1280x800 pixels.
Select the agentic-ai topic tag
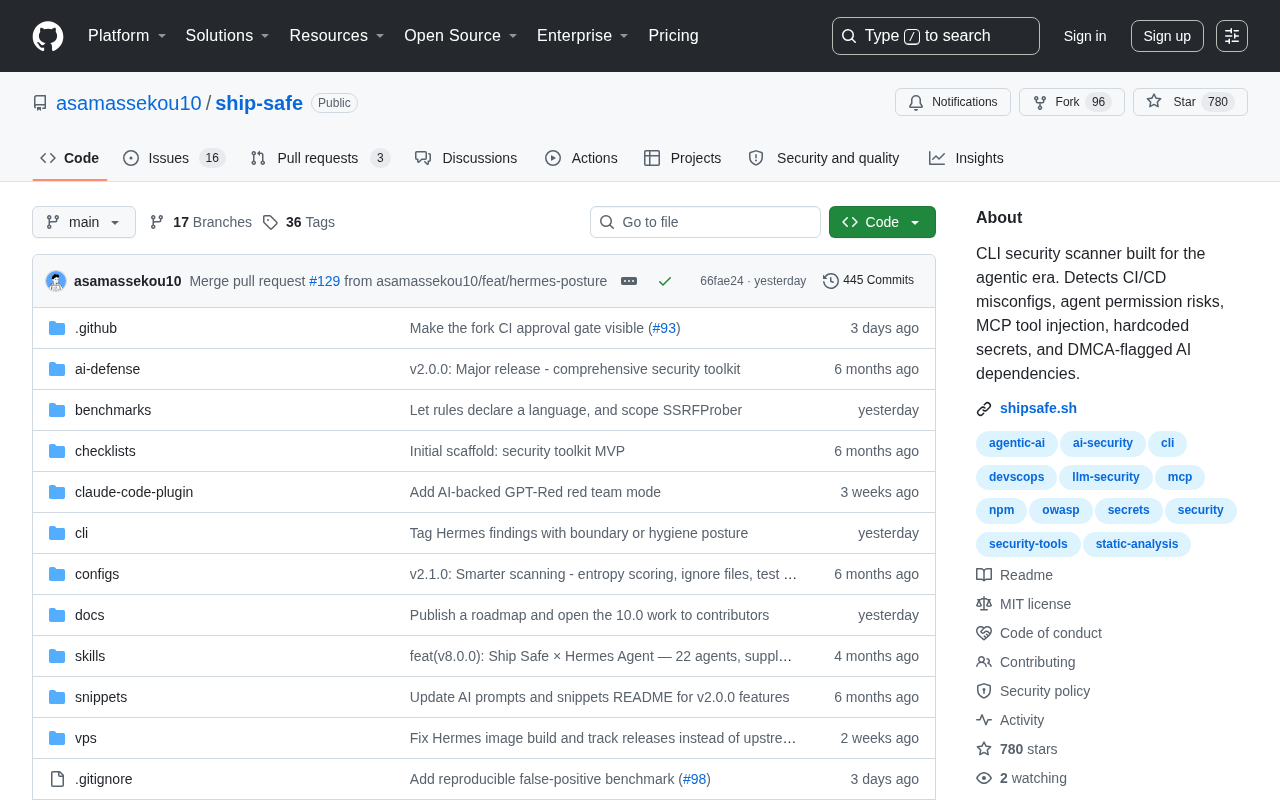click(1017, 443)
